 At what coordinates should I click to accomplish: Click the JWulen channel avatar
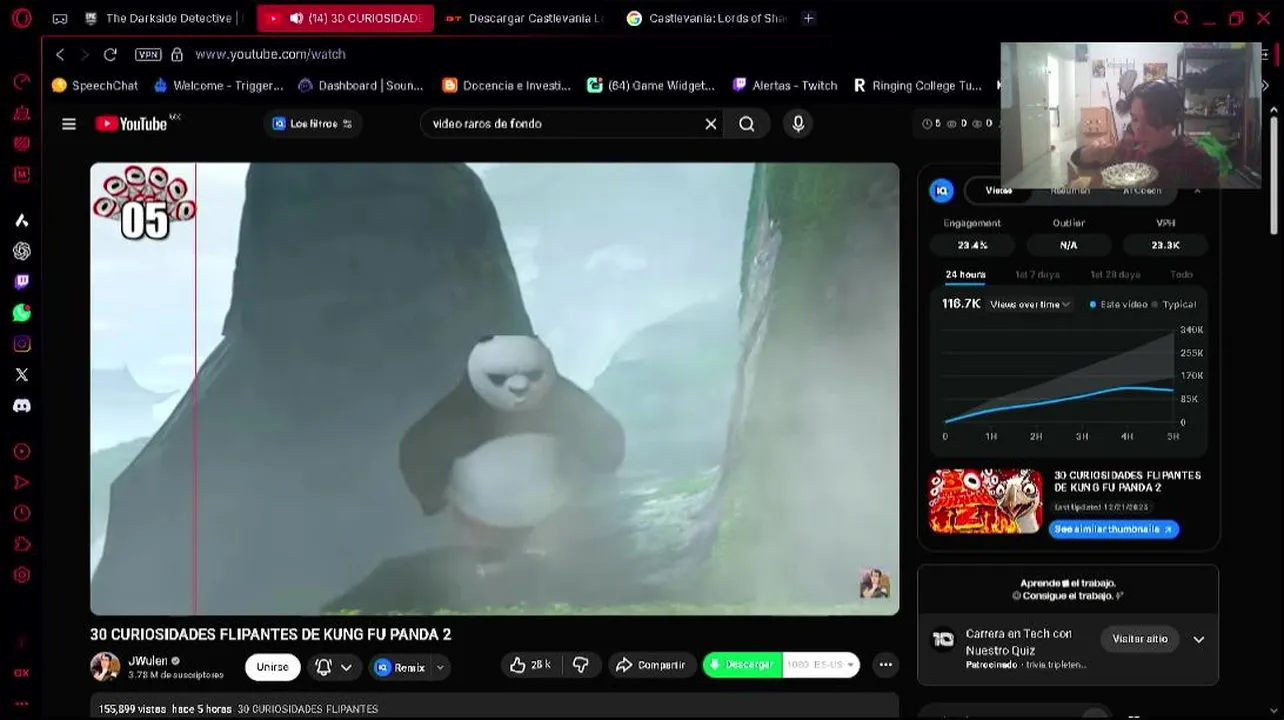[x=105, y=667]
